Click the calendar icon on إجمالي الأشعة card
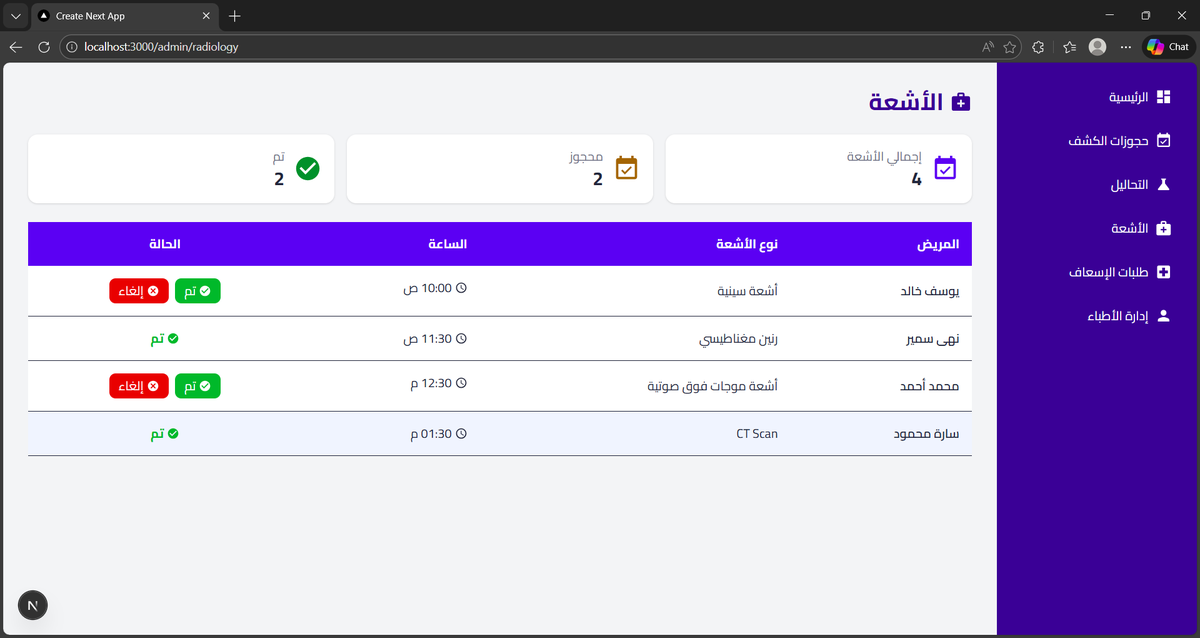 [x=944, y=168]
